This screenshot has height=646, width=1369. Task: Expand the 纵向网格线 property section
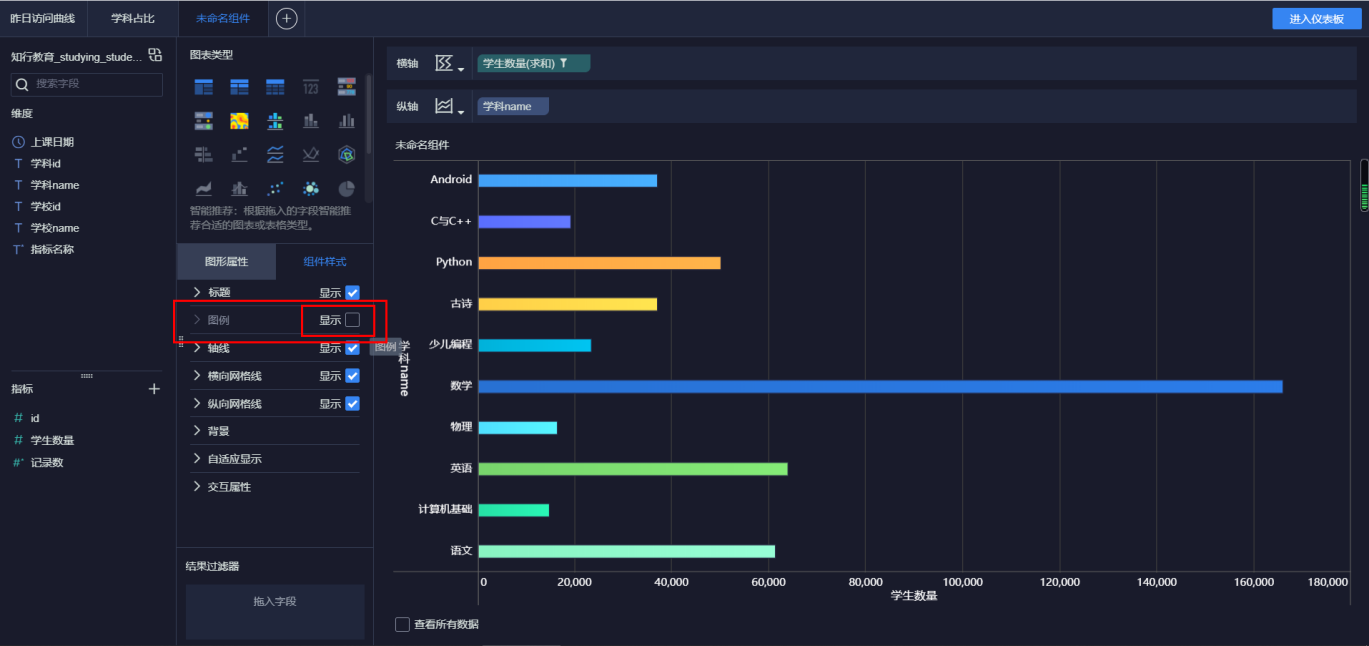coord(197,404)
